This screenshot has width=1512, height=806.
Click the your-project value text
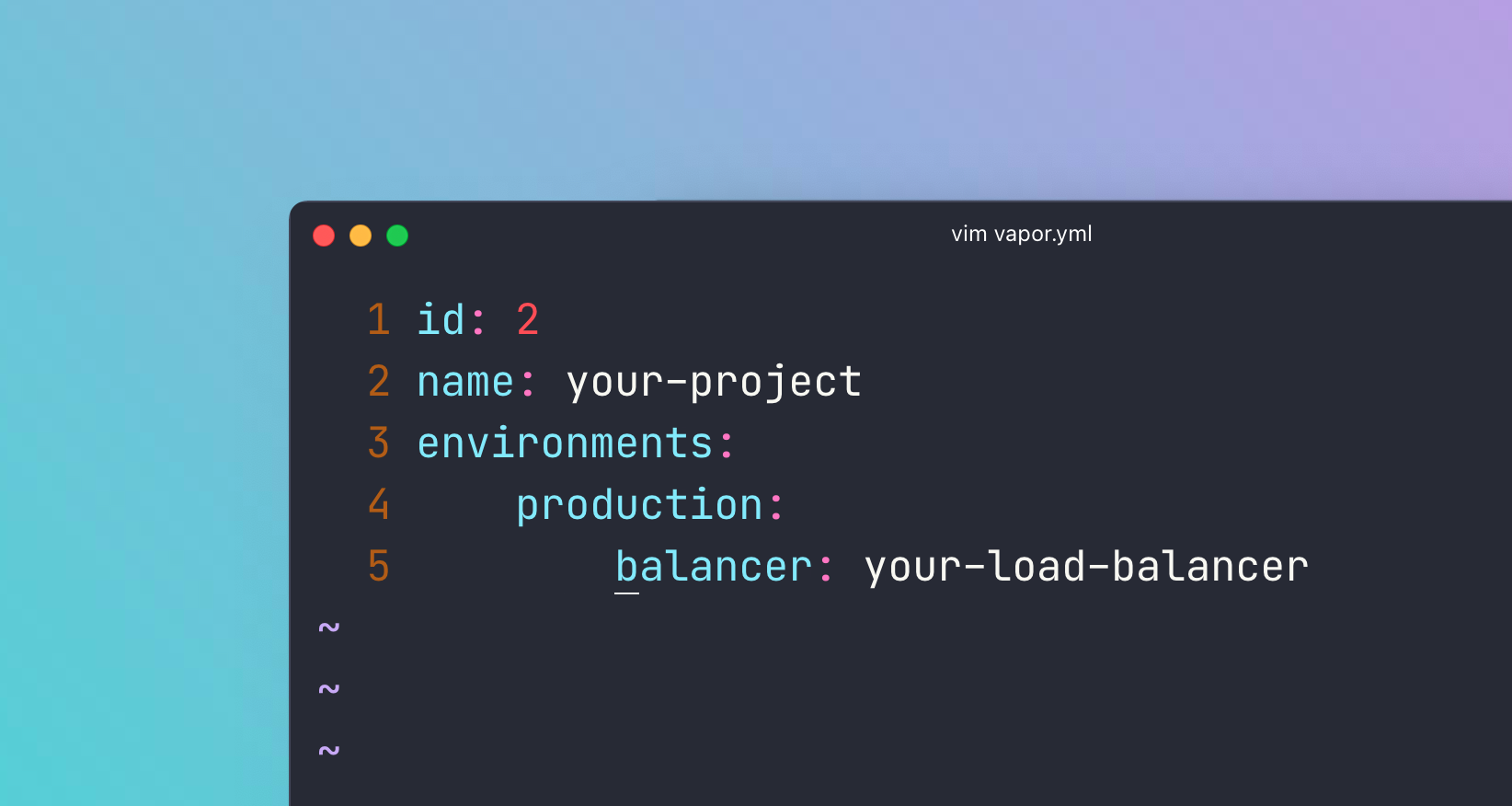tap(714, 382)
